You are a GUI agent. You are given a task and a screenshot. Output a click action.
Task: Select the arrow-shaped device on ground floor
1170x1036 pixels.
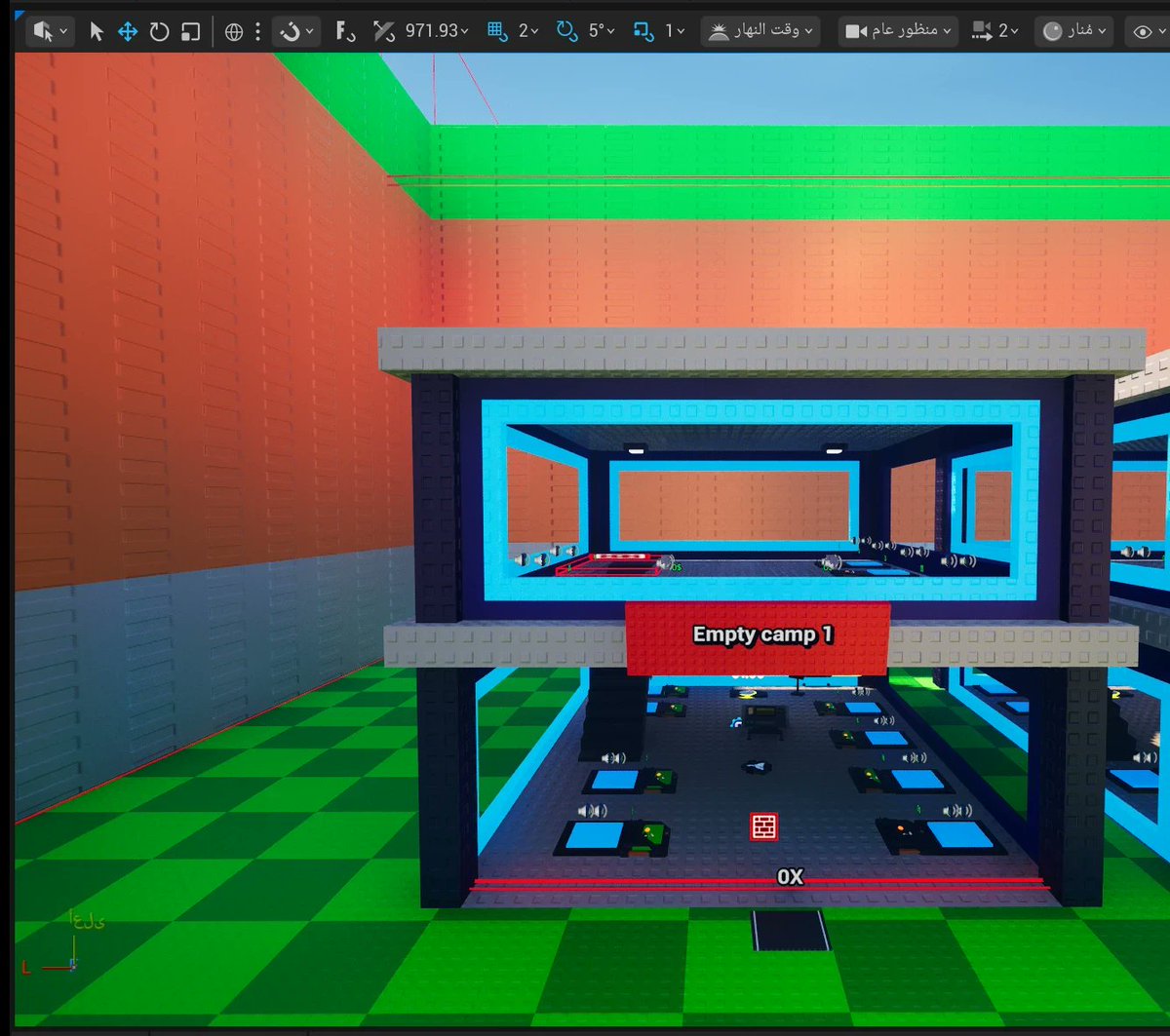coord(757,767)
